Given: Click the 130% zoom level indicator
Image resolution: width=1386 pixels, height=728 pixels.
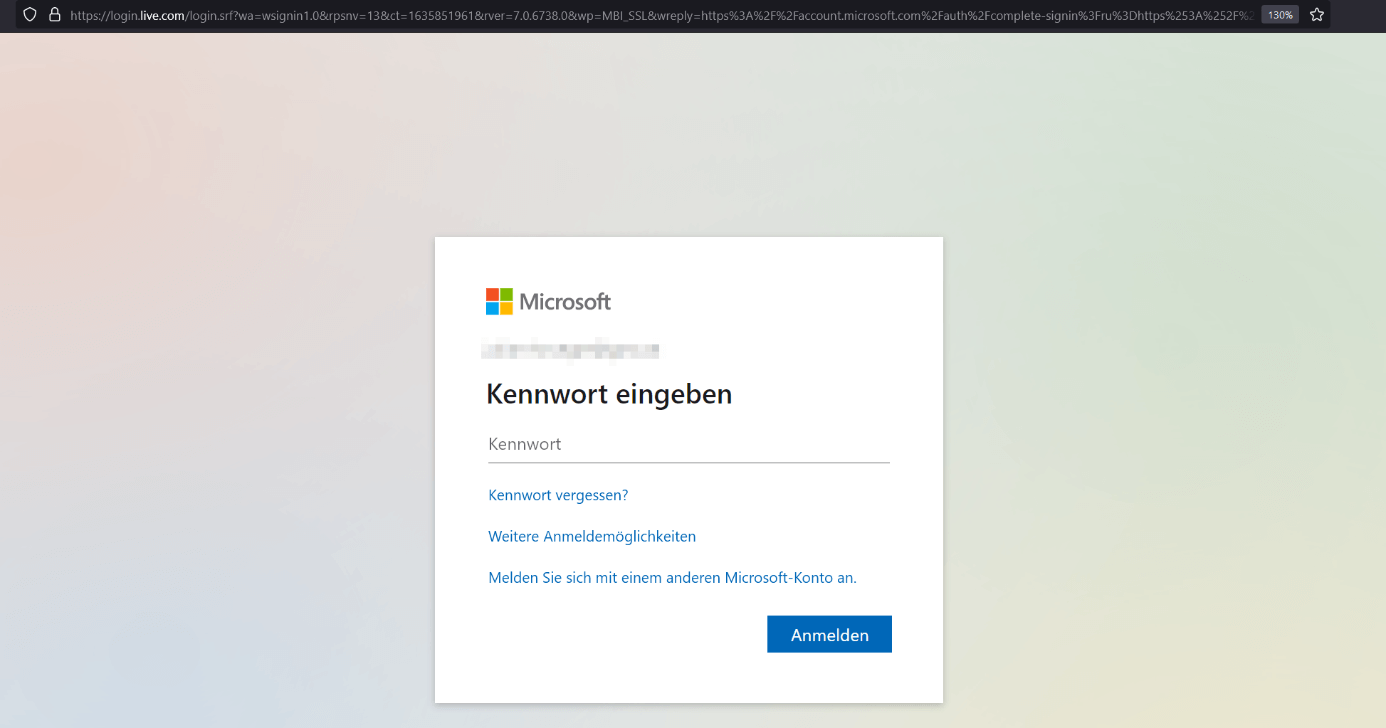Looking at the screenshot, I should (1280, 15).
